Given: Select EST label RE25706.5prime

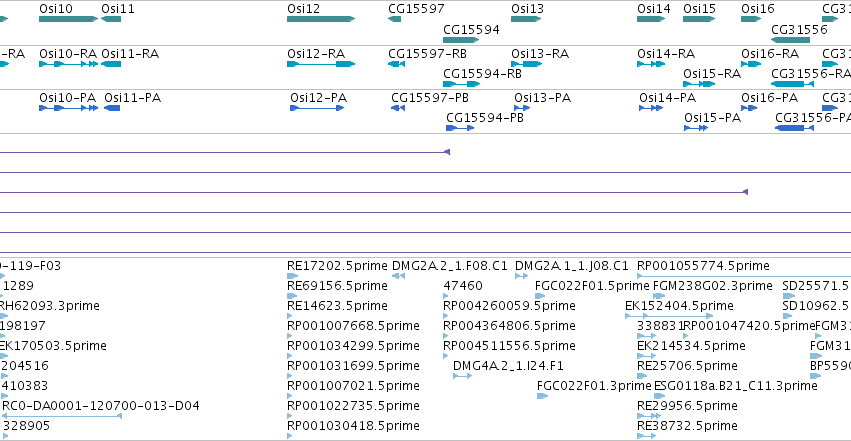Looking at the screenshot, I should [687, 366].
